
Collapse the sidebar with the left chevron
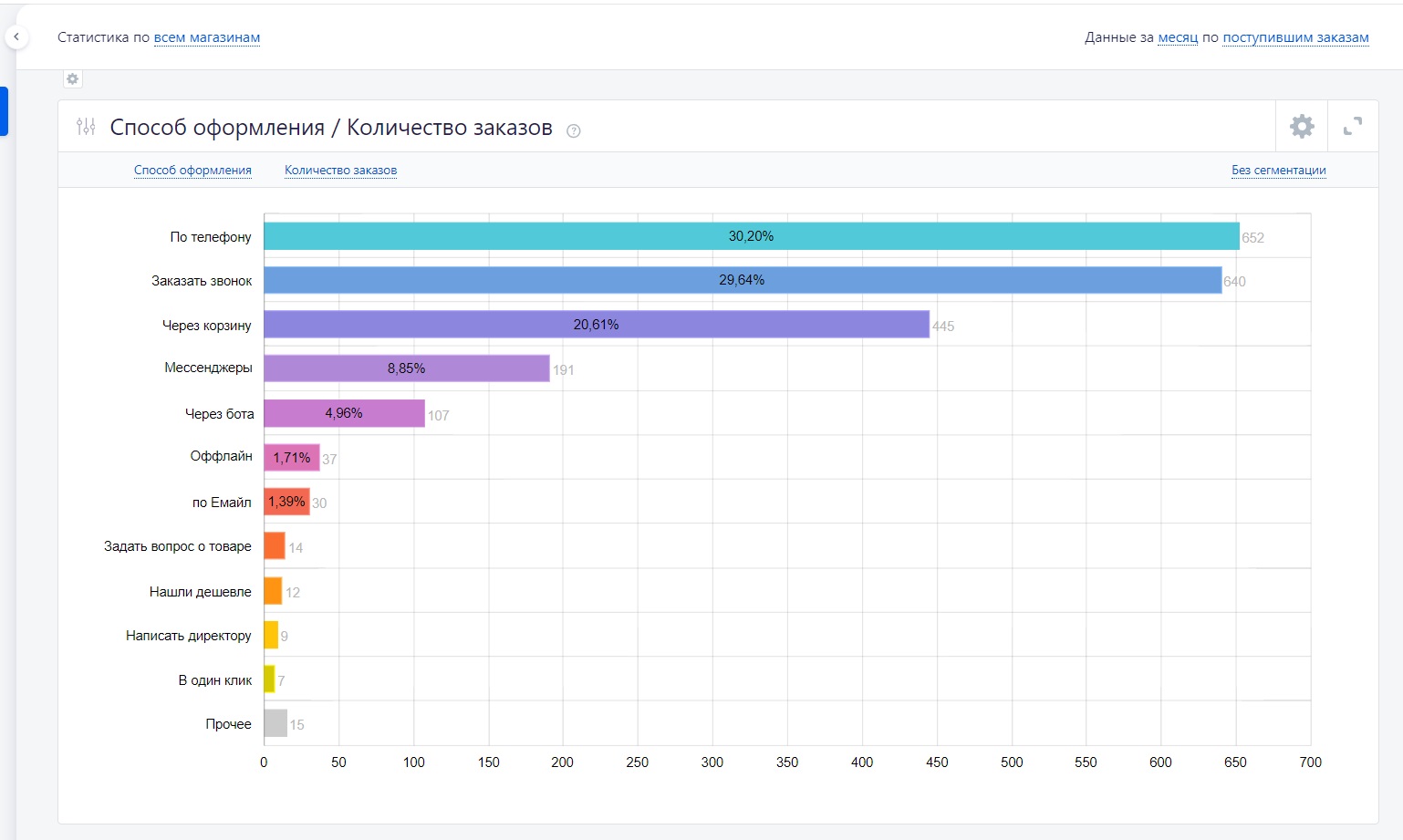[x=16, y=37]
